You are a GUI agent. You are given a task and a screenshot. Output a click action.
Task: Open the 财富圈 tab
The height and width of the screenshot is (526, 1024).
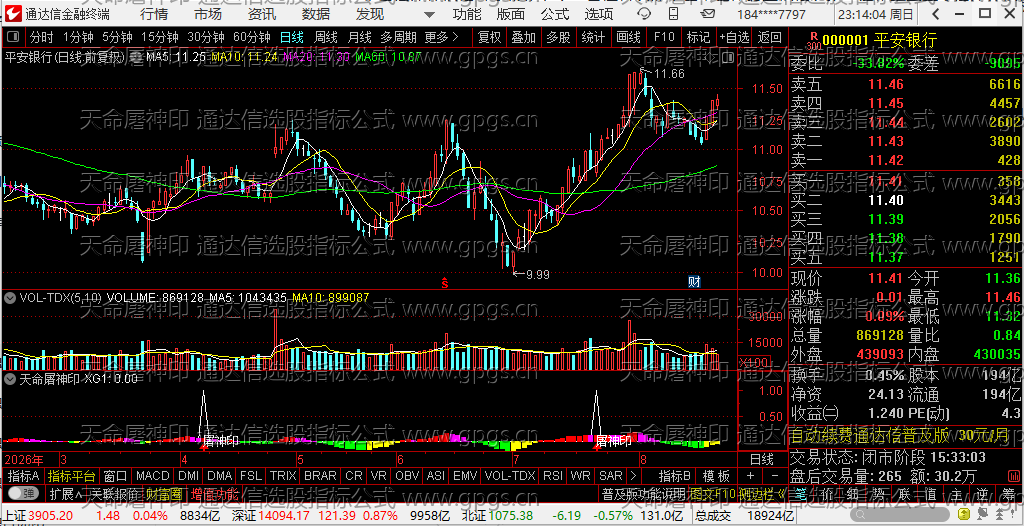(165, 493)
